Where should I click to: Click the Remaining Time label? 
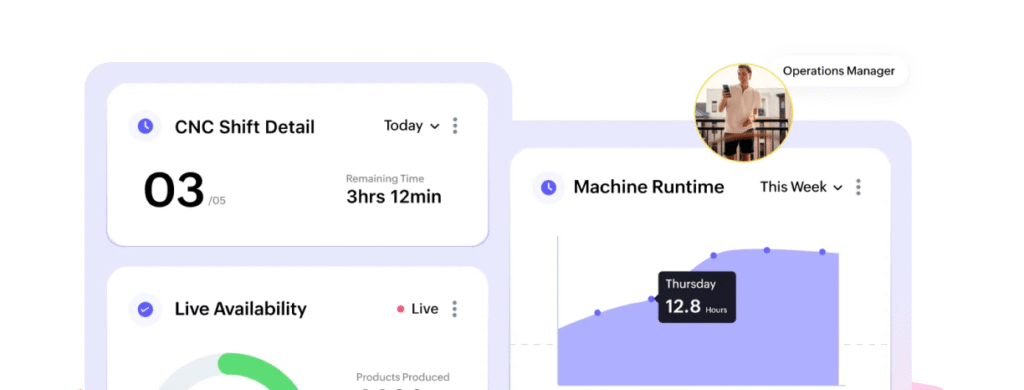pyautogui.click(x=385, y=178)
